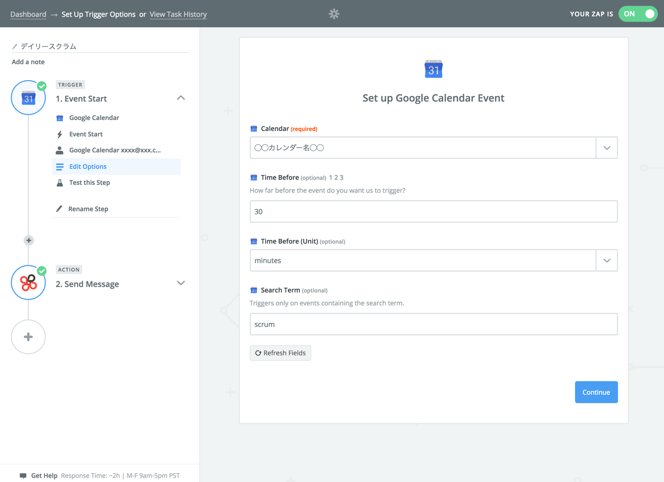Screen dimensions: 664x482
Task: Open the Event Start trigger menu item
Action: [x=86, y=134]
